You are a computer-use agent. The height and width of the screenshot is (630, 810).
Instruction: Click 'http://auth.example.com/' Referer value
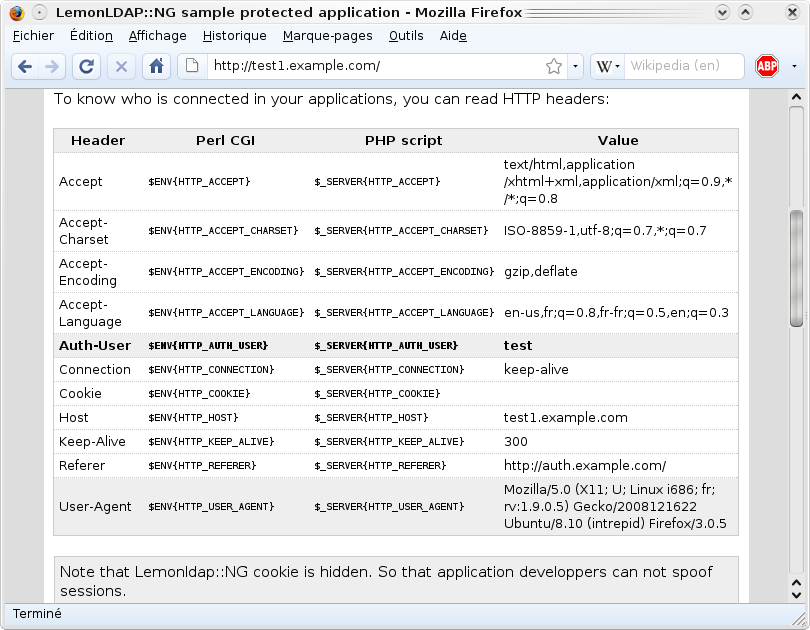[585, 466]
